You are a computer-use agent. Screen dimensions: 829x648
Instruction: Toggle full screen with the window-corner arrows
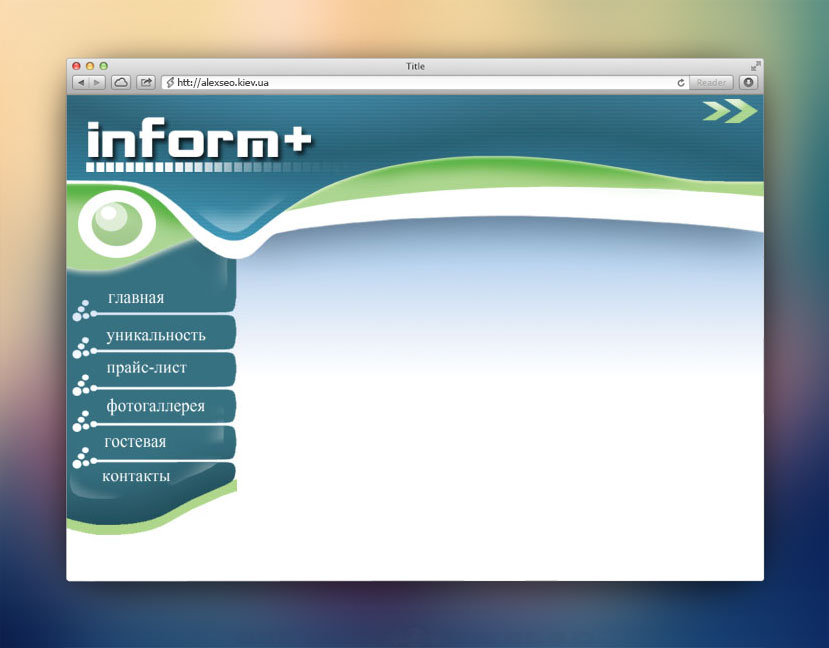pos(756,66)
